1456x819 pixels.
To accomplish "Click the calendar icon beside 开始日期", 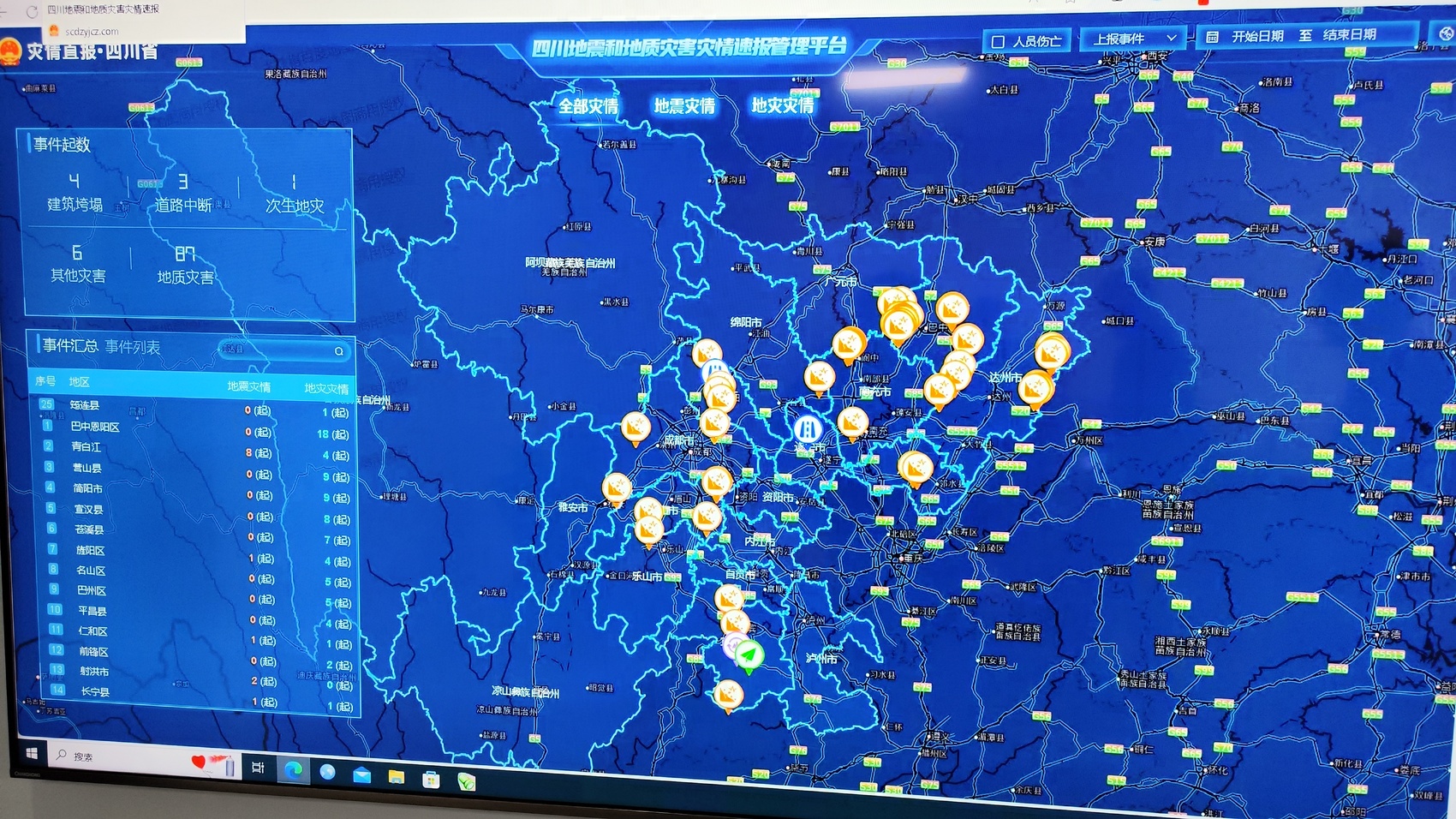I will click(1212, 37).
